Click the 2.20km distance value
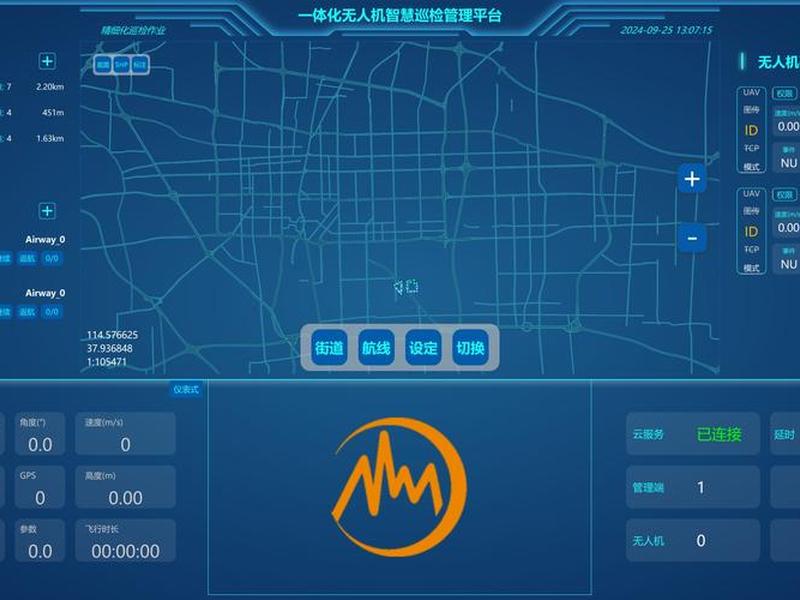 (x=50, y=87)
